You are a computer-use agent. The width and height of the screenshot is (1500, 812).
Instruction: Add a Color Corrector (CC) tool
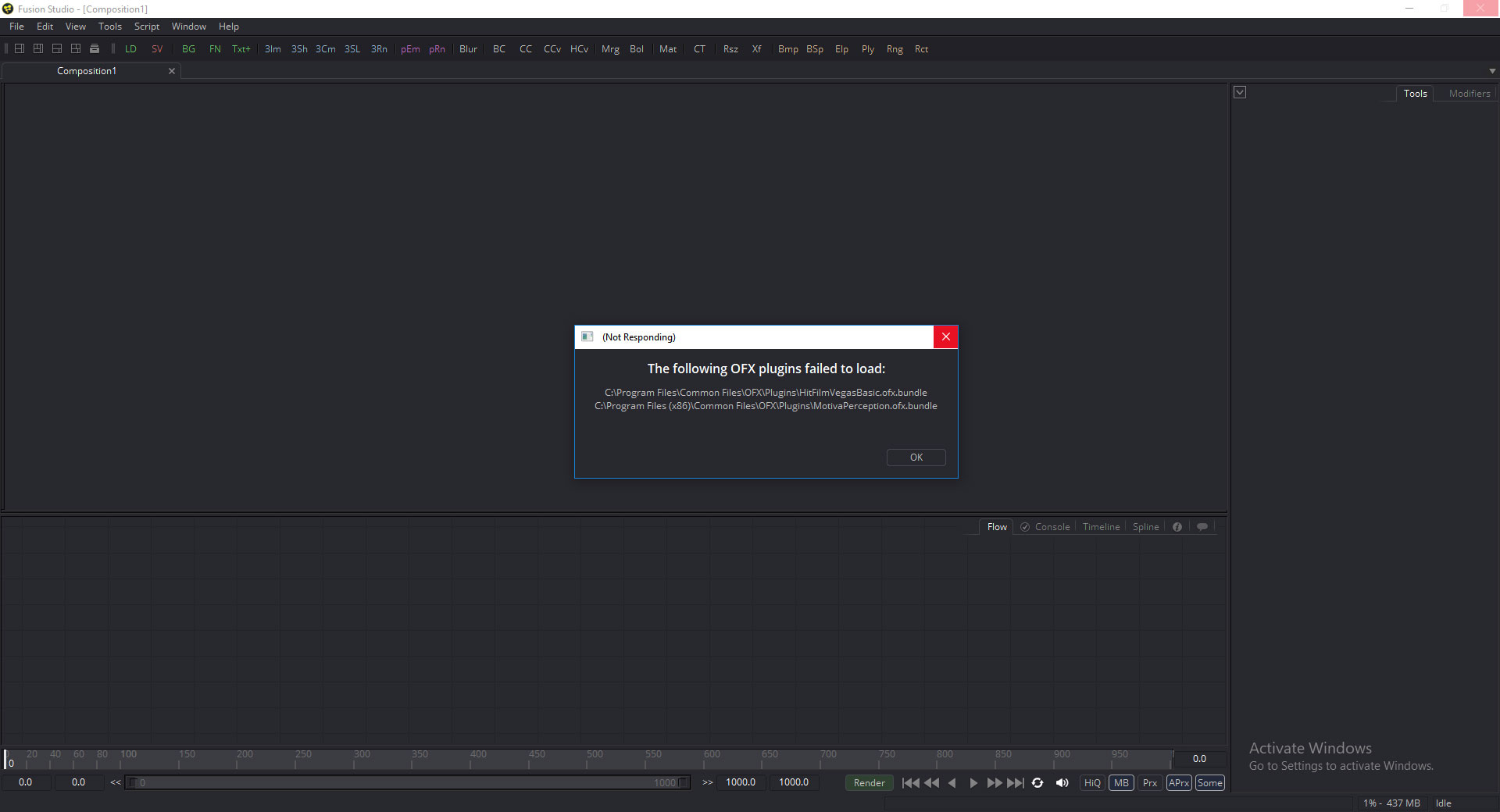click(x=526, y=49)
